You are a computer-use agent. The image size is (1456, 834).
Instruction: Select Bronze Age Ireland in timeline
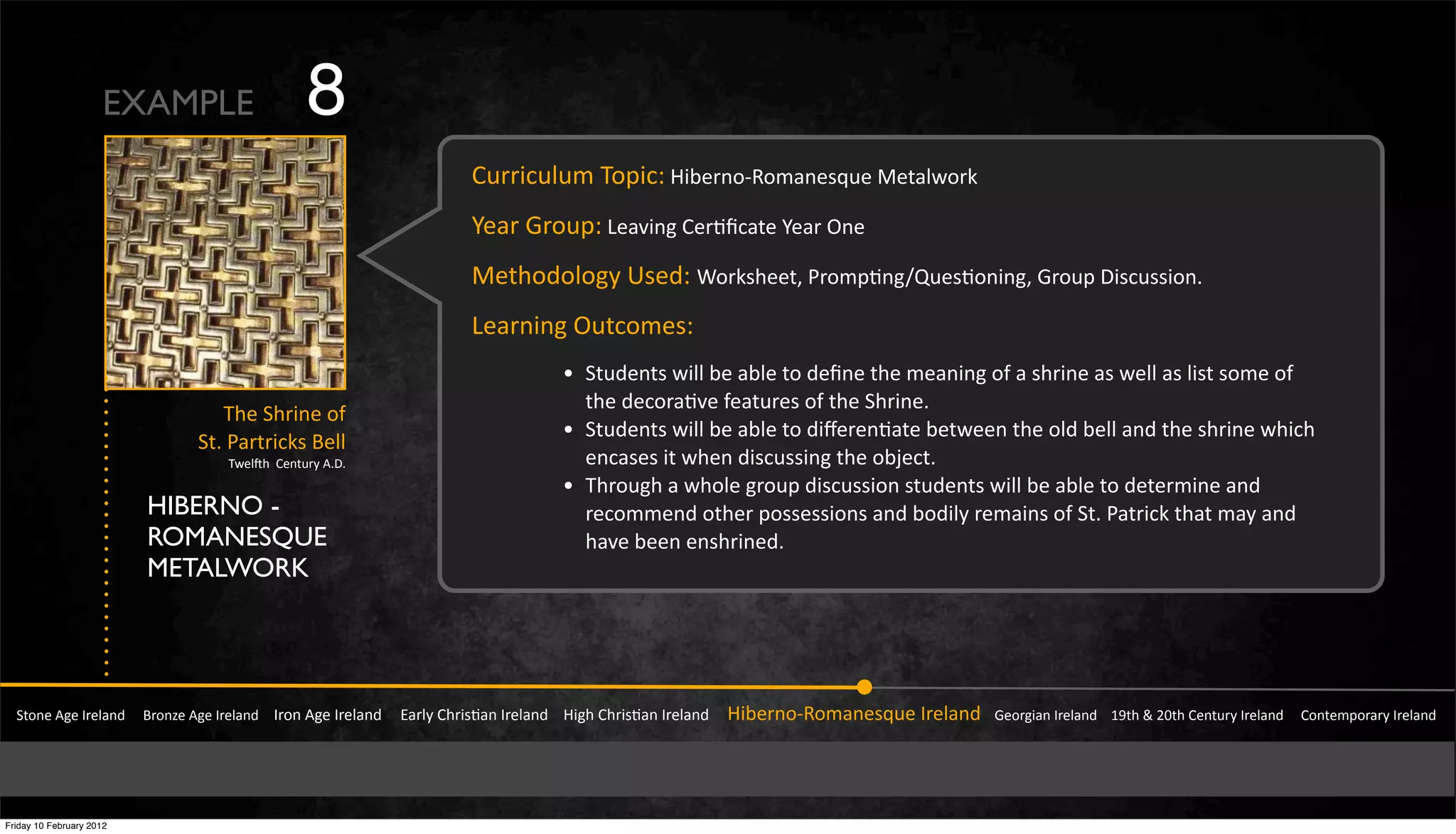(200, 715)
